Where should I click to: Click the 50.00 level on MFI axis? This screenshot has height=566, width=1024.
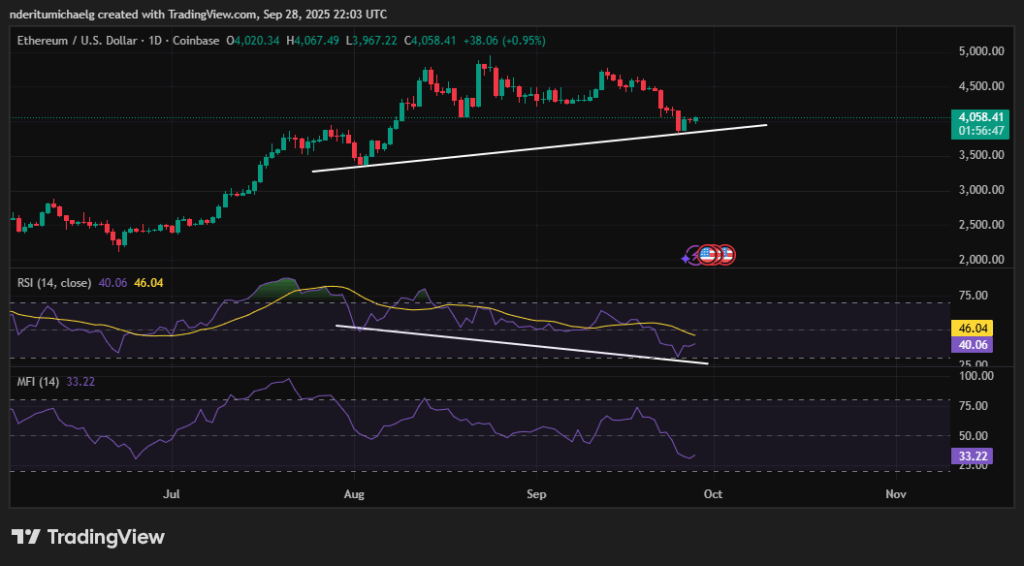[x=973, y=435]
